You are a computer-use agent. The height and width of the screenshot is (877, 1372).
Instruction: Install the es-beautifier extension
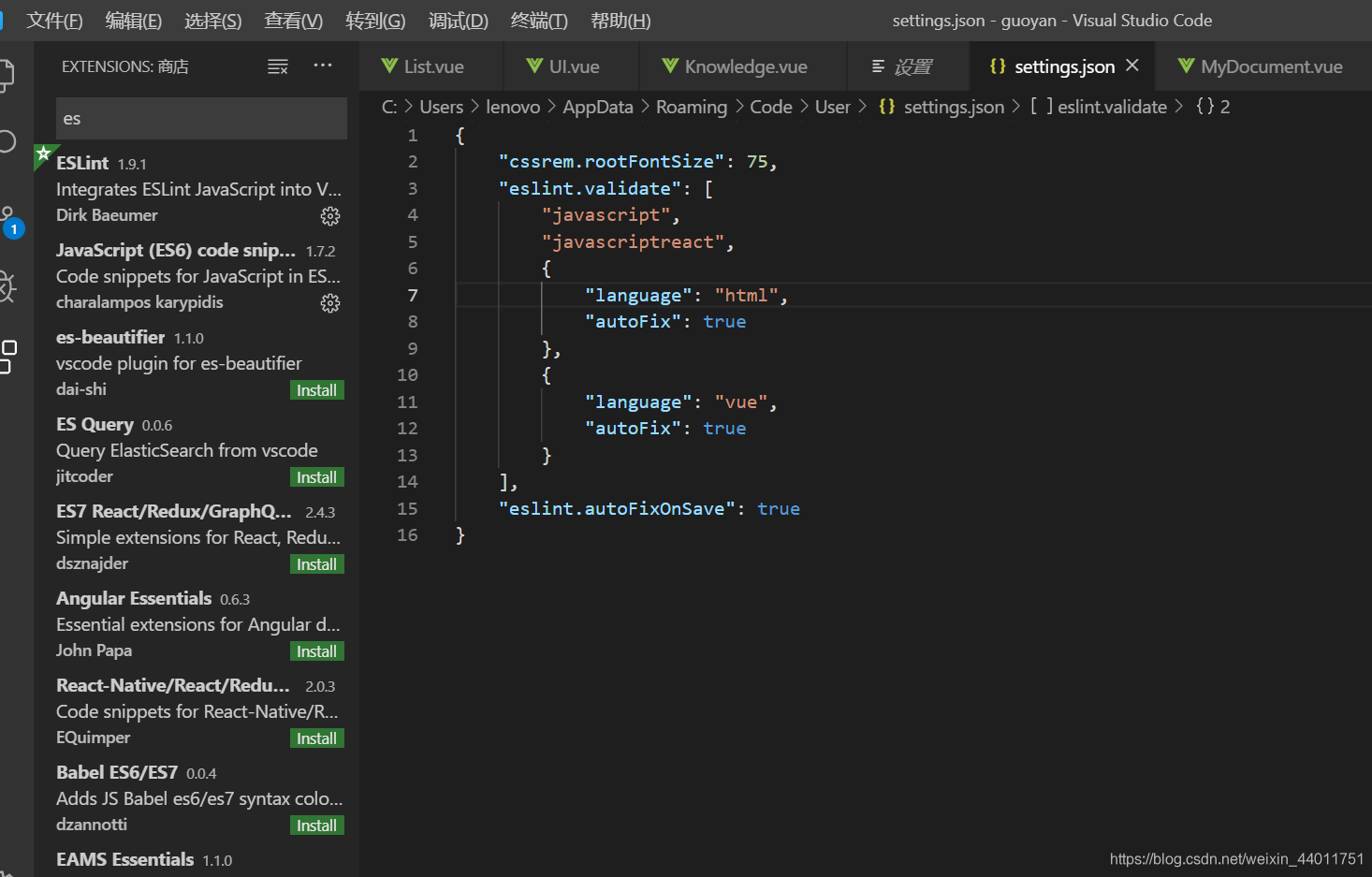pyautogui.click(x=317, y=390)
